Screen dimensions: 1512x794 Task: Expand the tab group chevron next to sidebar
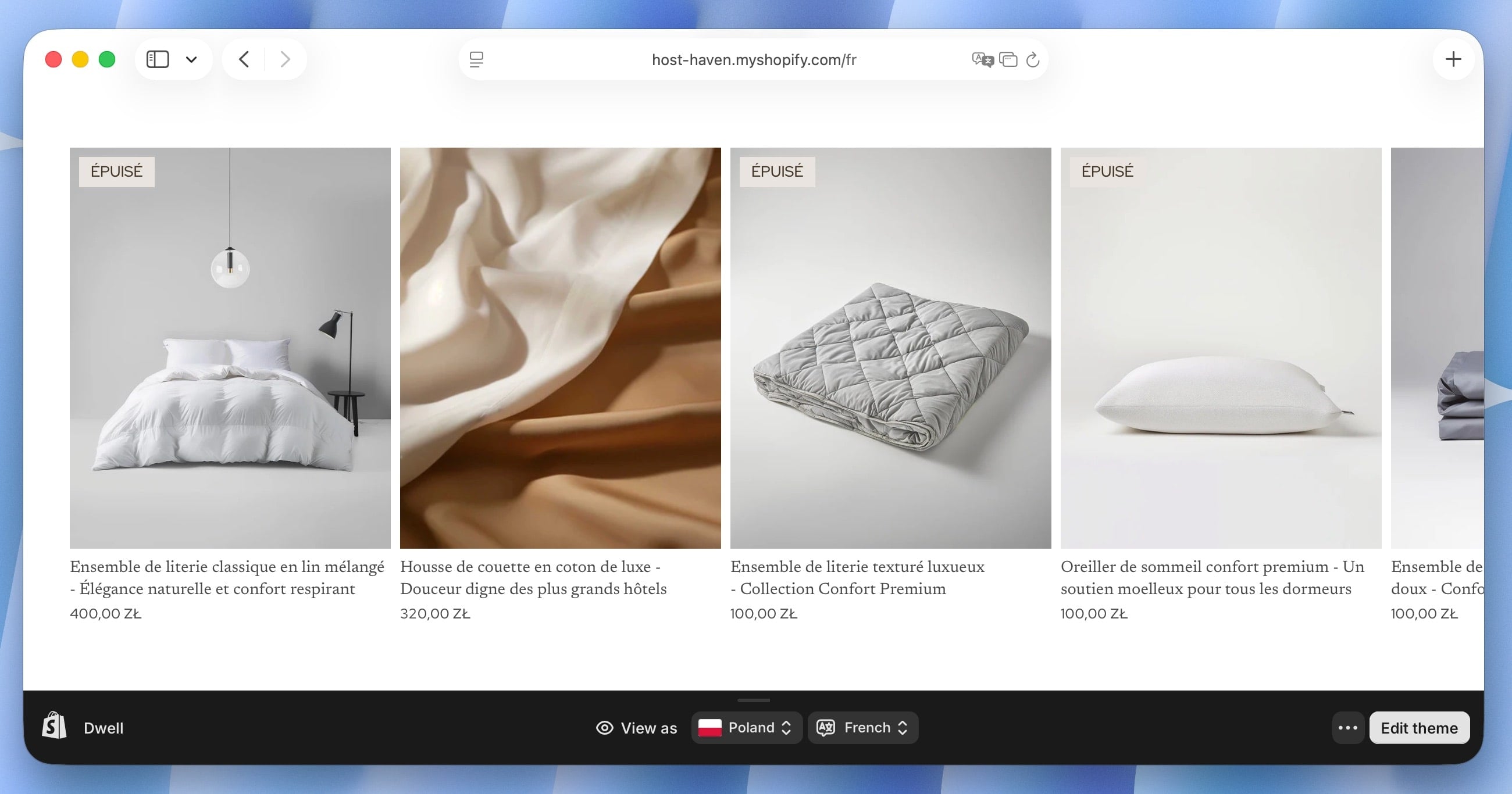pyautogui.click(x=191, y=59)
